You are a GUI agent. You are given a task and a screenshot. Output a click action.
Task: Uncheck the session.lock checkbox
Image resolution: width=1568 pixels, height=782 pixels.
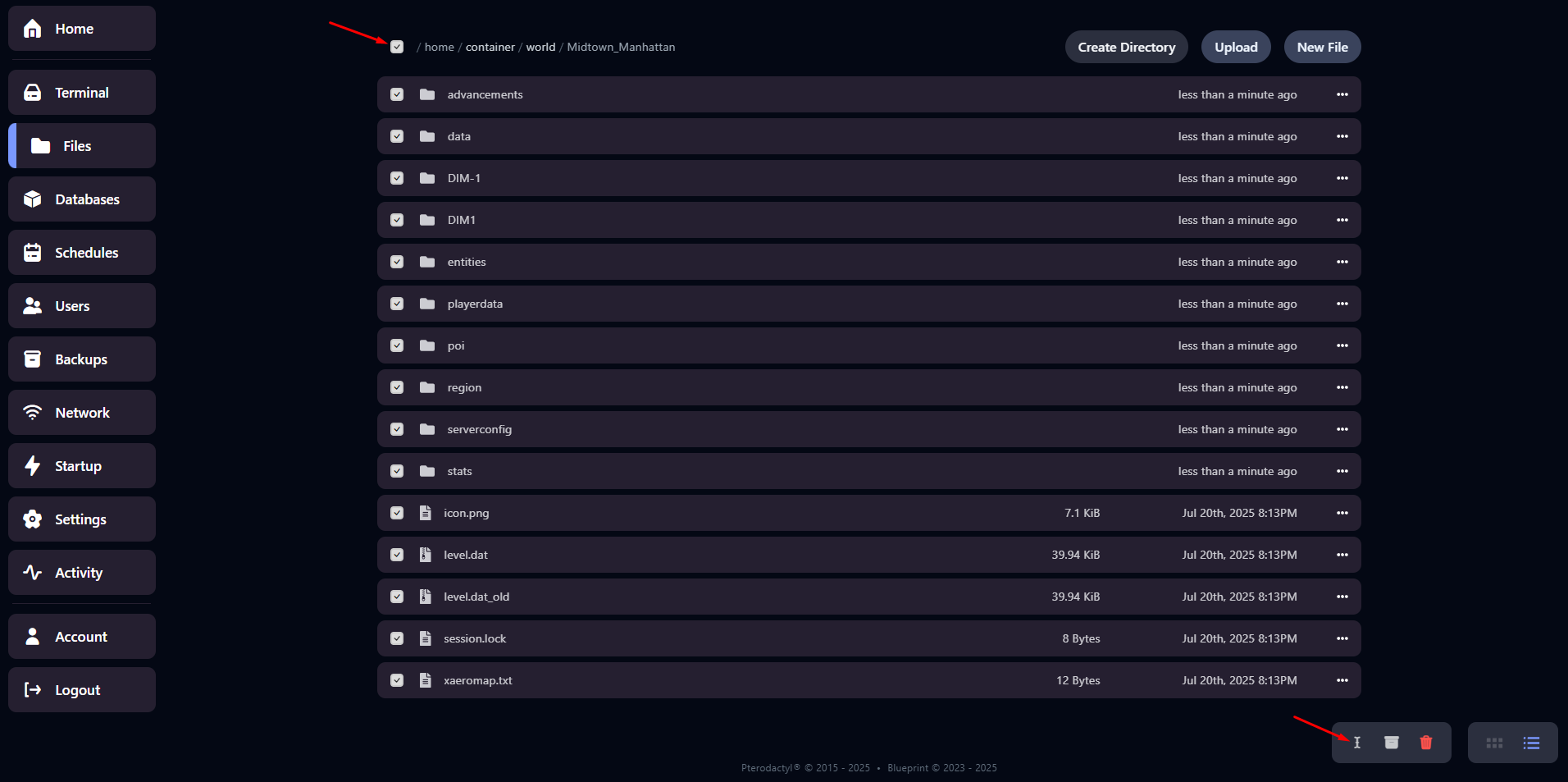click(x=397, y=638)
